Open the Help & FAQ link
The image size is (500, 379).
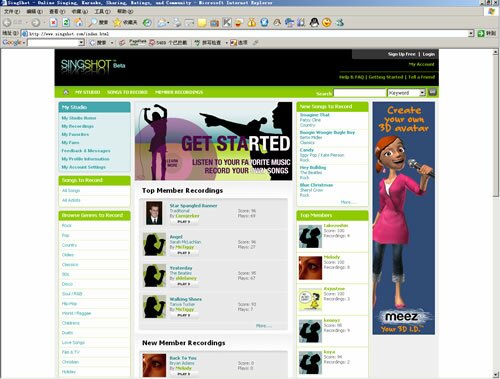click(351, 77)
